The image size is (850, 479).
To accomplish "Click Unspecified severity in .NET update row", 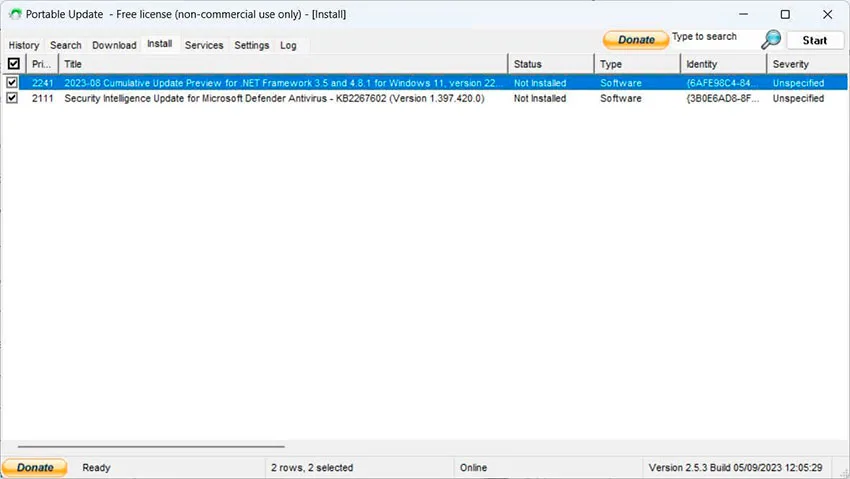I will pos(798,83).
